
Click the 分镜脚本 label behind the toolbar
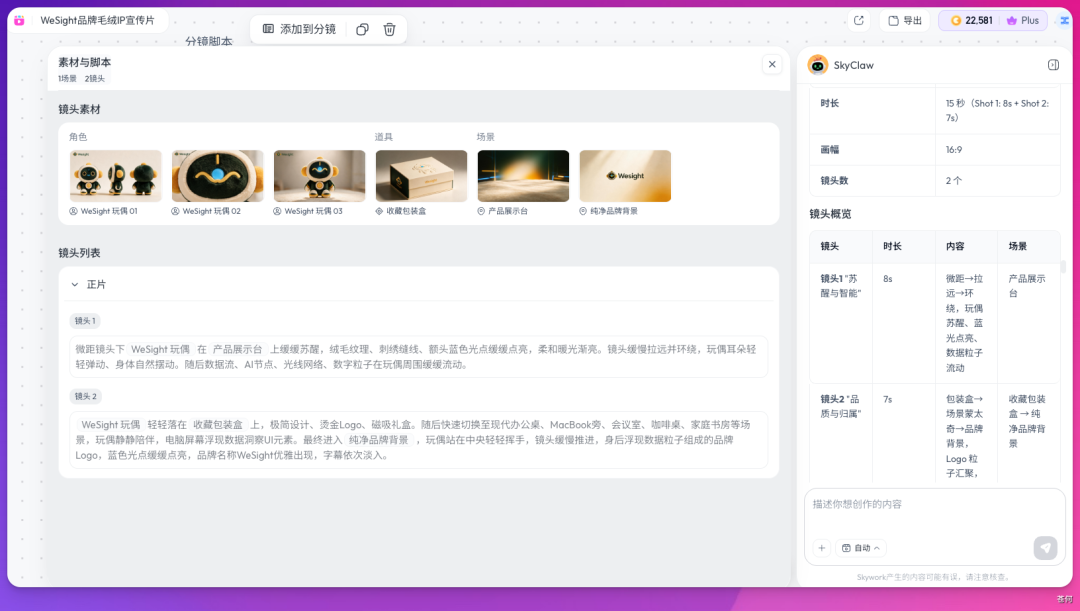pos(209,41)
